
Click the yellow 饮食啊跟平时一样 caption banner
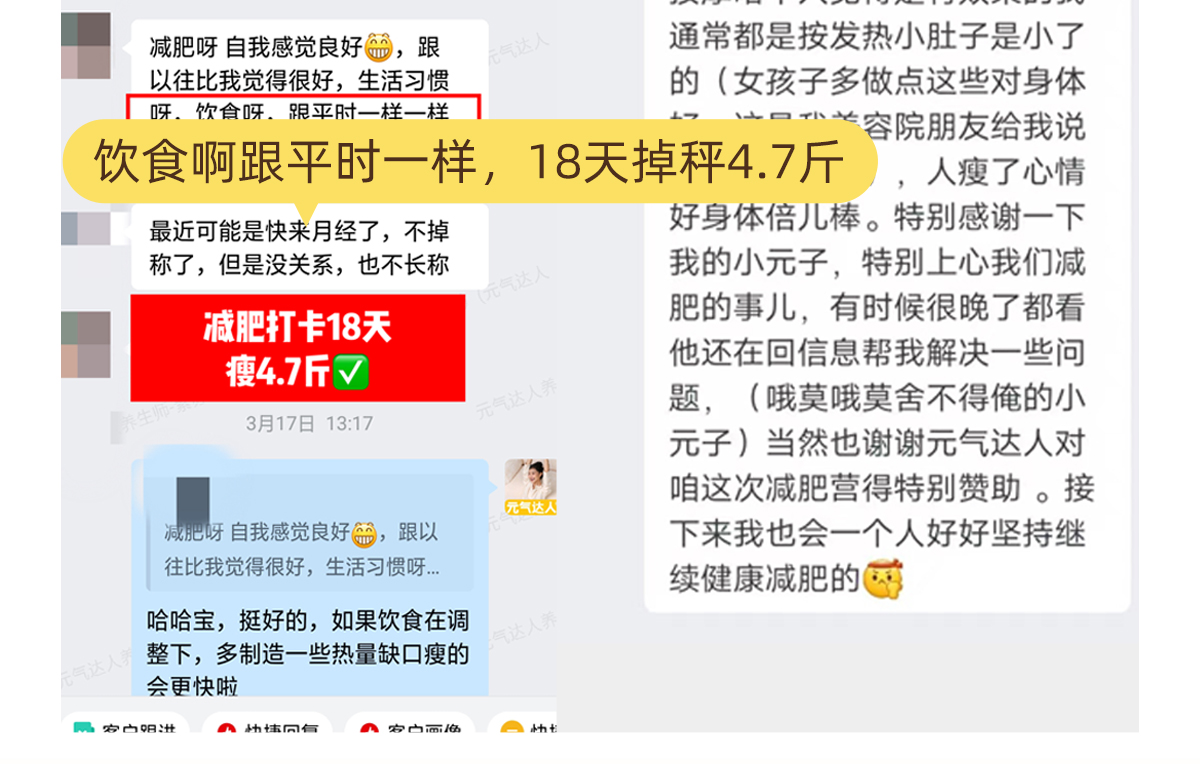point(470,161)
